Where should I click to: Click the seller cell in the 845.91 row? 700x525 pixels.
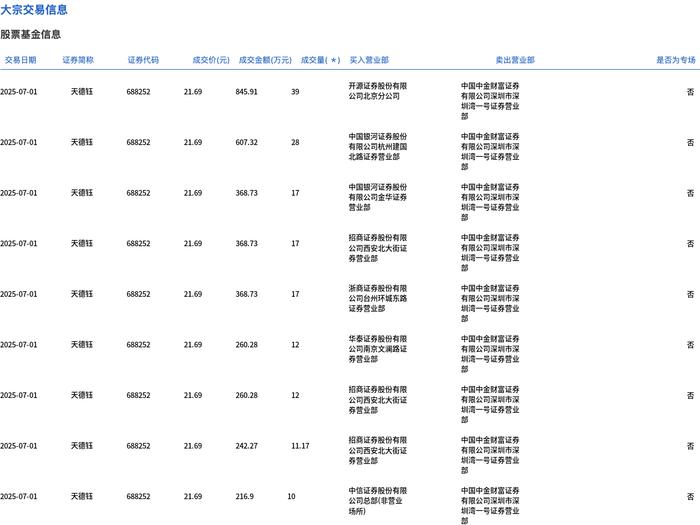(x=490, y=101)
